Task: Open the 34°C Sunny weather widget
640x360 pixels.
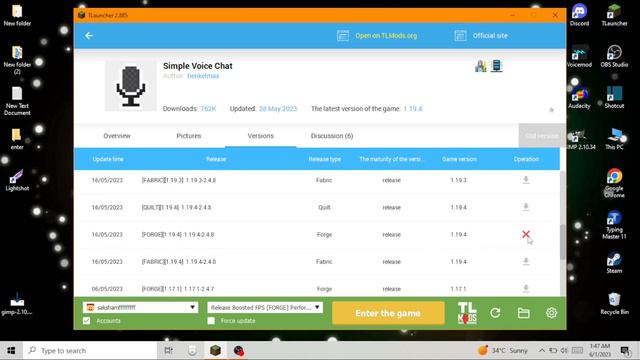Action: [503, 350]
